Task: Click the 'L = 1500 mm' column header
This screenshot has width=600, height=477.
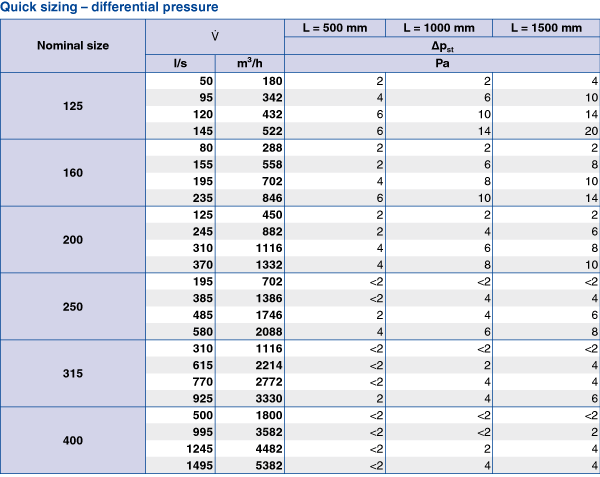Action: 546,27
